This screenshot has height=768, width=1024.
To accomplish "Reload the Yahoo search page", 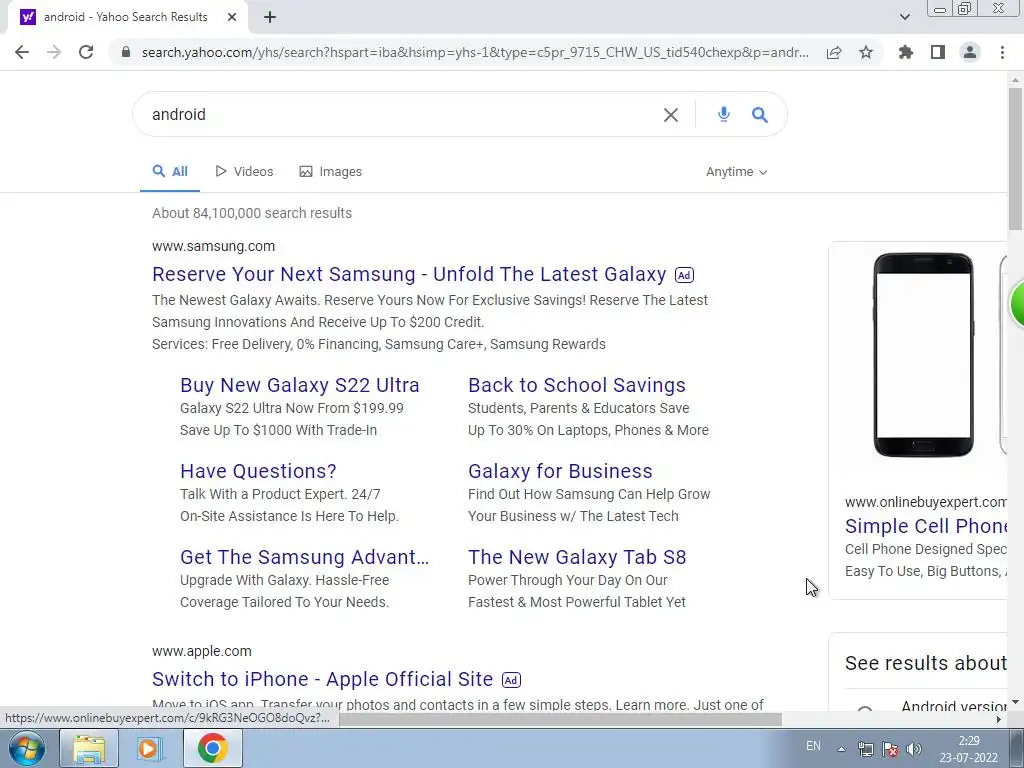I will click(86, 52).
